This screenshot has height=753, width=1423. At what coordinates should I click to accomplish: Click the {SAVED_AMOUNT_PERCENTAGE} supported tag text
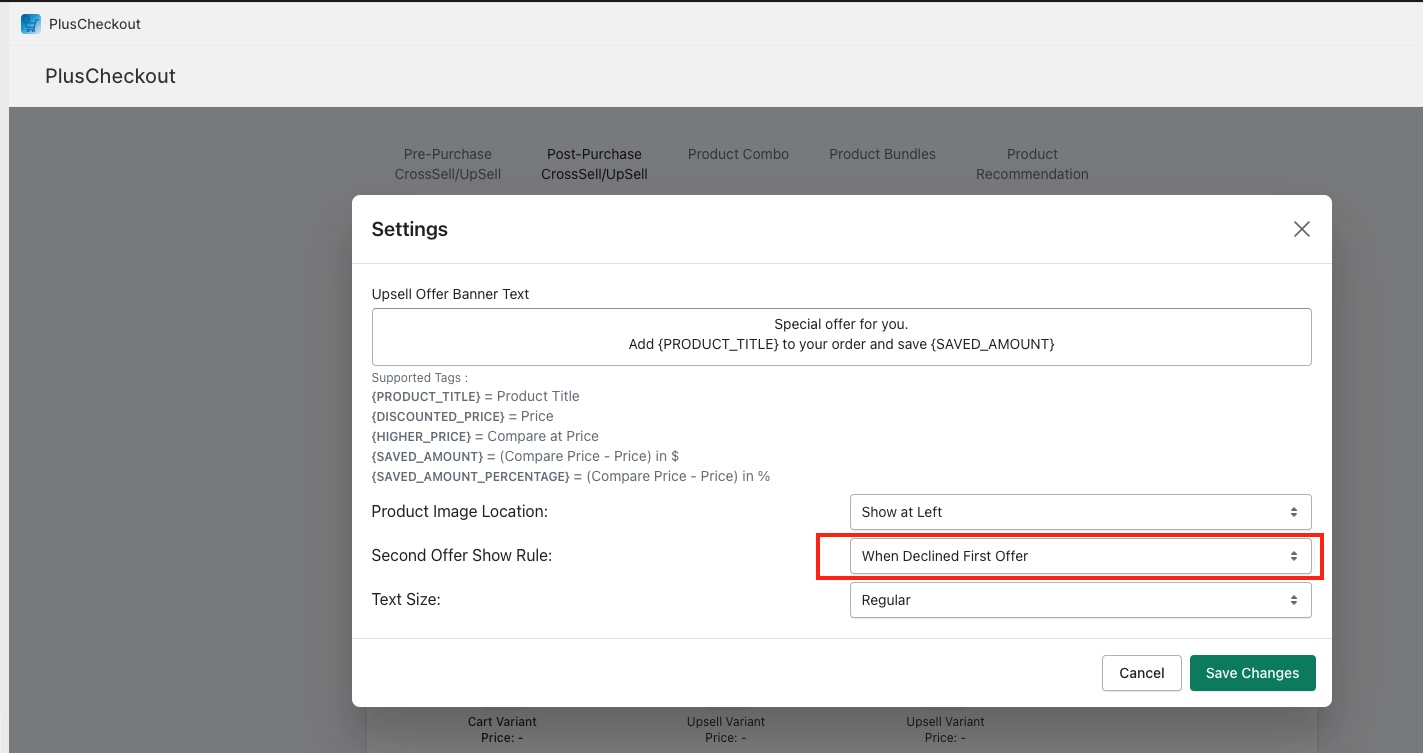[x=470, y=476]
